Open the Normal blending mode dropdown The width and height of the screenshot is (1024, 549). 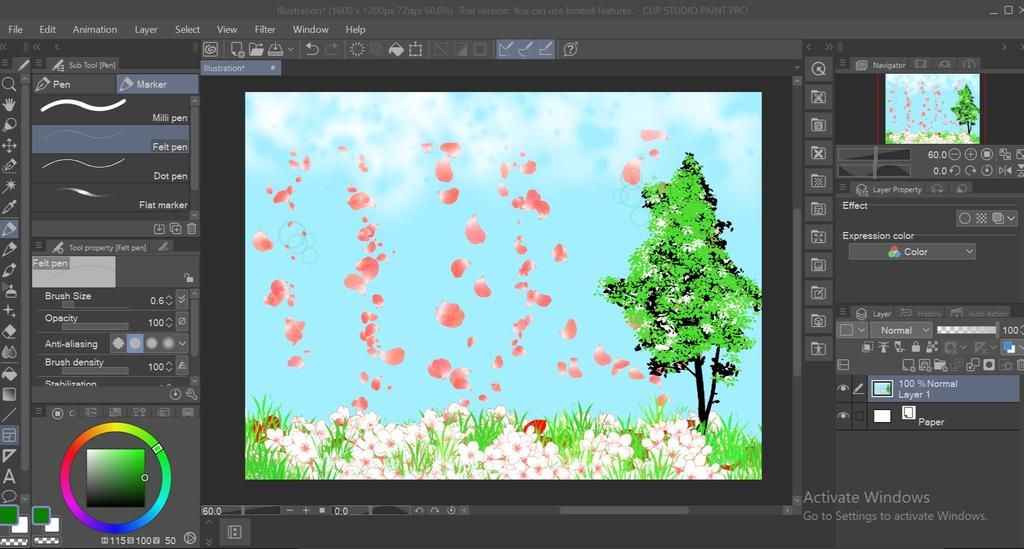pyautogui.click(x=901, y=330)
